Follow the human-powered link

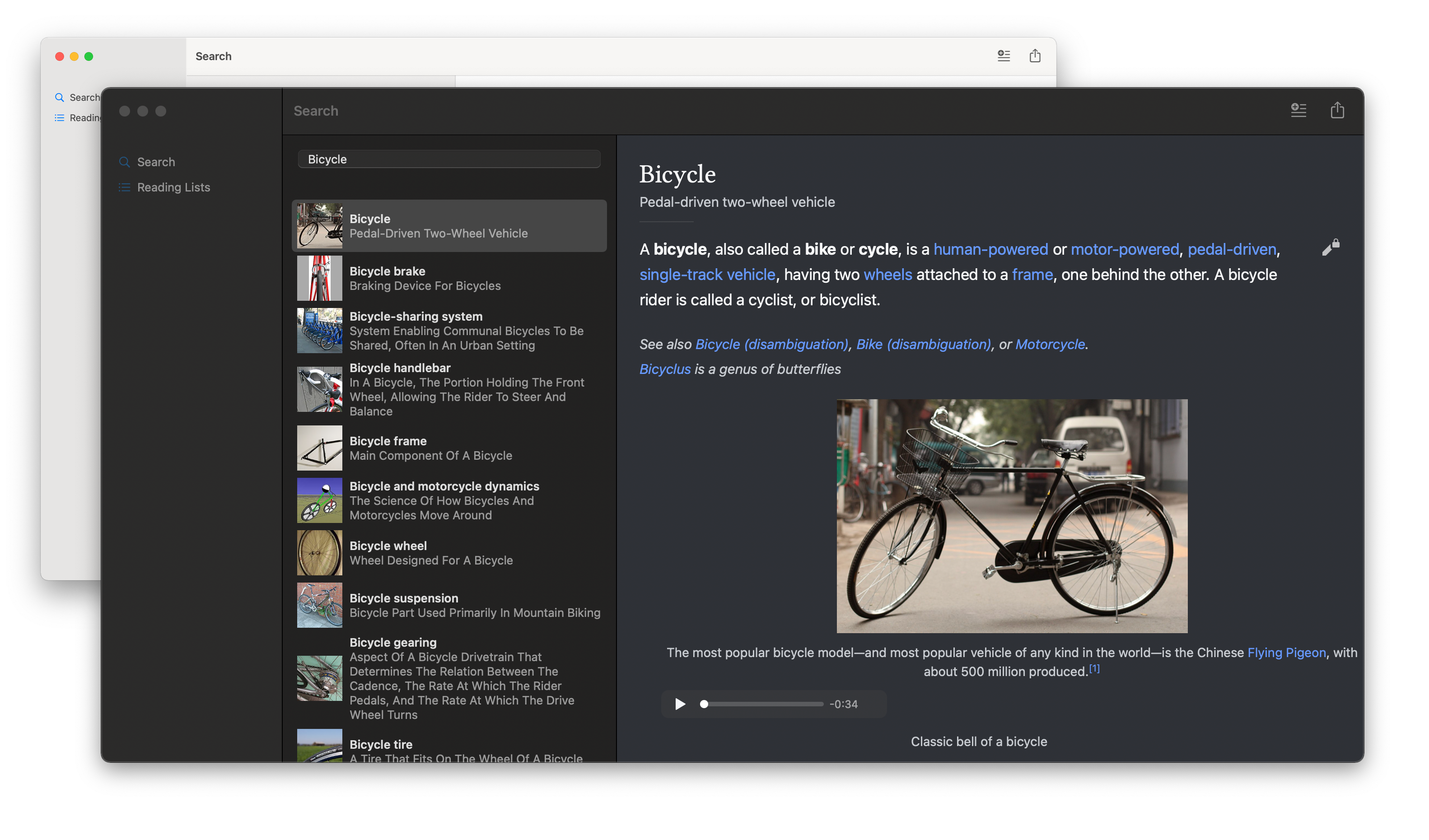[990, 250]
